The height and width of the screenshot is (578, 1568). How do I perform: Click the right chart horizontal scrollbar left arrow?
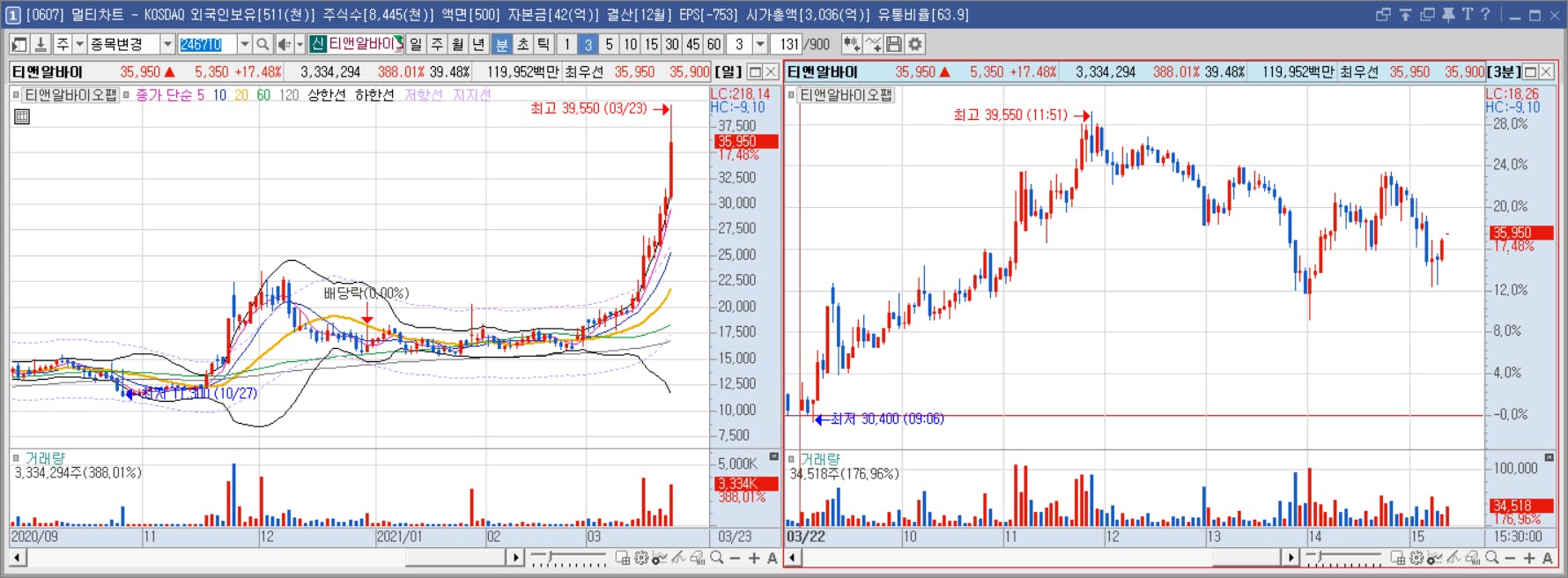coord(793,558)
